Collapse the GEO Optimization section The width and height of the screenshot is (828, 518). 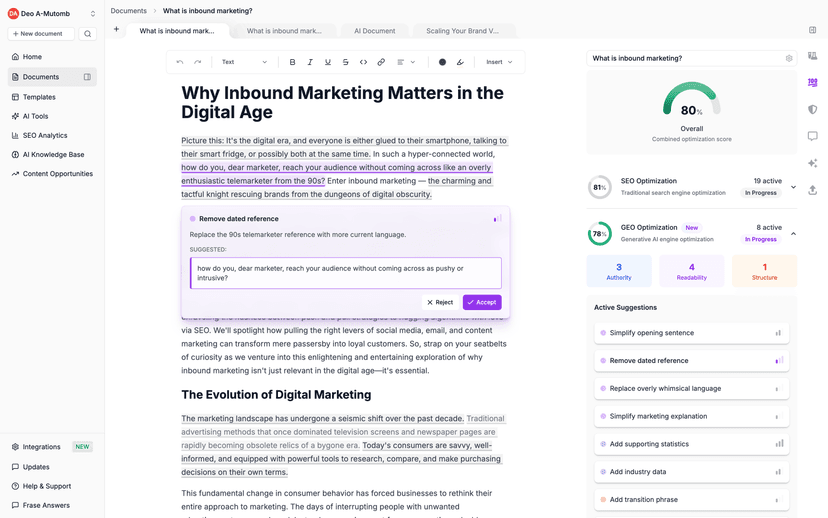(793, 234)
